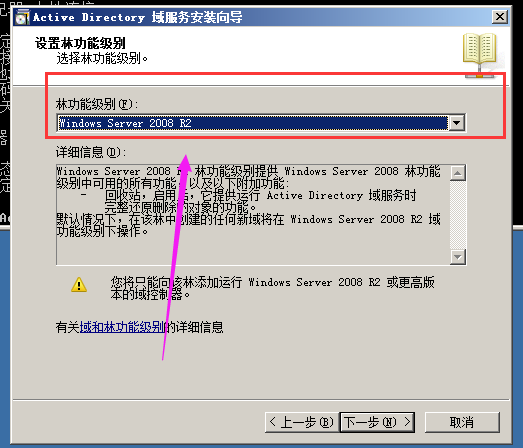Click the details box scrollbar track
Viewport: 523px width, 448px height.
pos(458,215)
